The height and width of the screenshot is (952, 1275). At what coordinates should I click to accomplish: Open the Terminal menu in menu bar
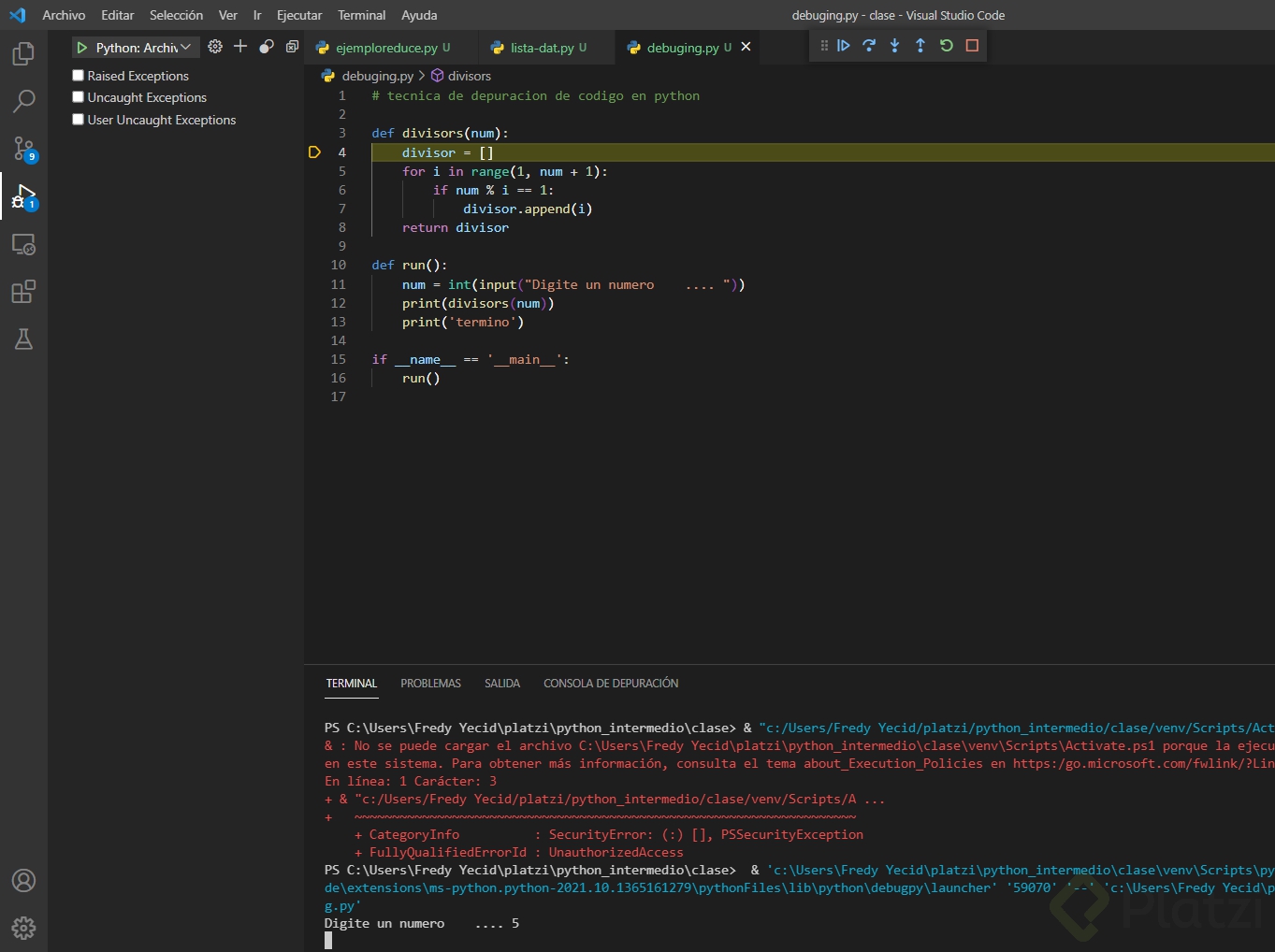(361, 15)
